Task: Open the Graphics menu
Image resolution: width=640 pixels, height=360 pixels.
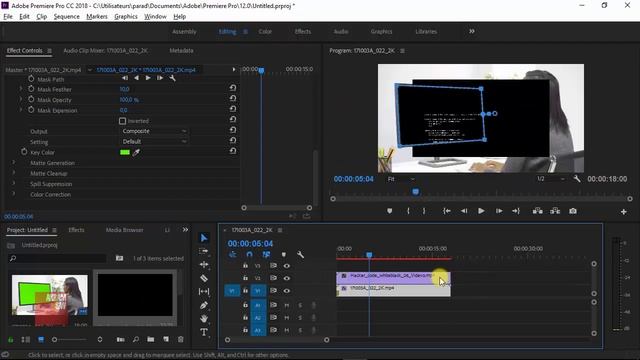Action: (126, 17)
